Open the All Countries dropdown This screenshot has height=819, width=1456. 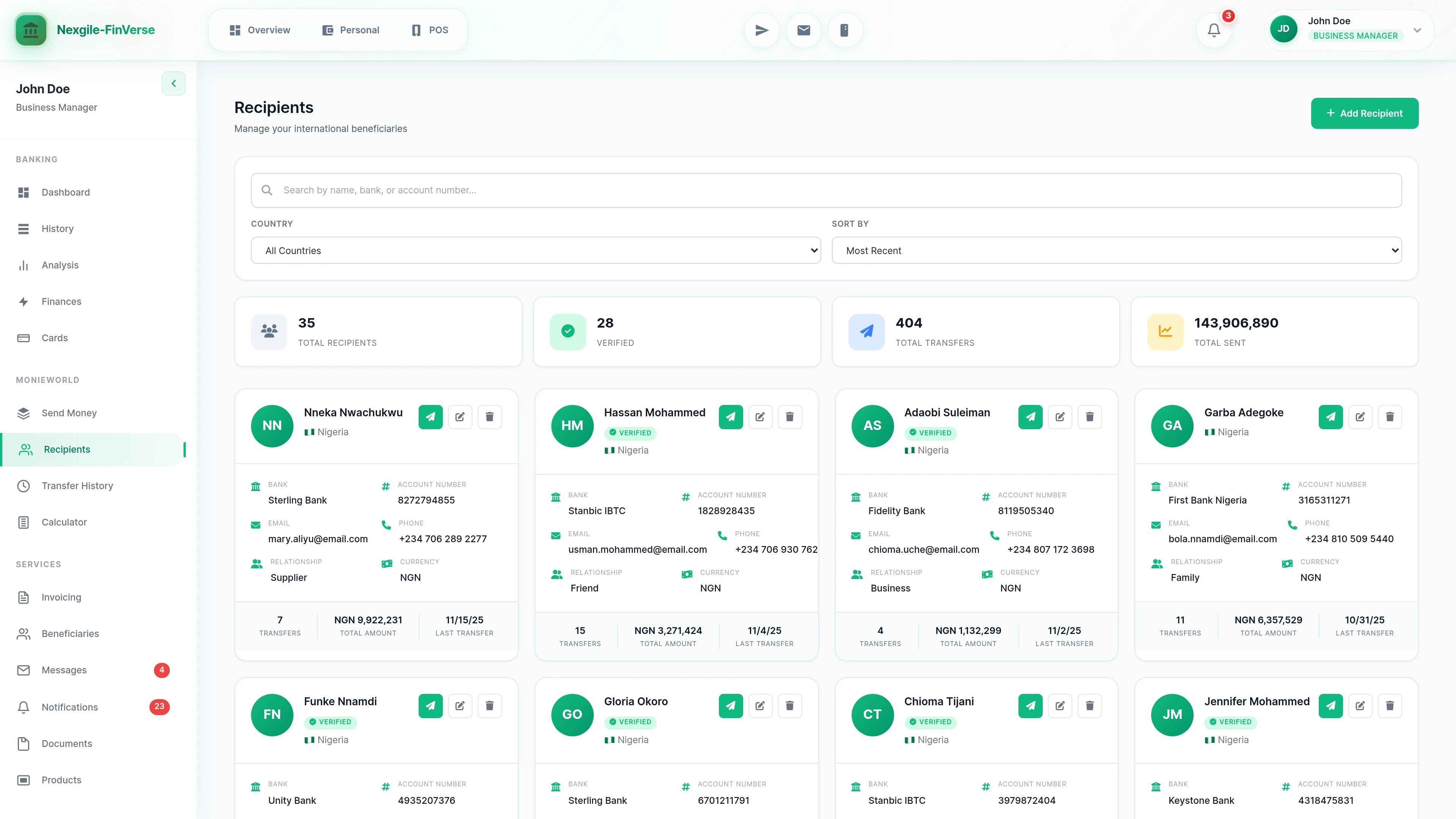click(535, 250)
